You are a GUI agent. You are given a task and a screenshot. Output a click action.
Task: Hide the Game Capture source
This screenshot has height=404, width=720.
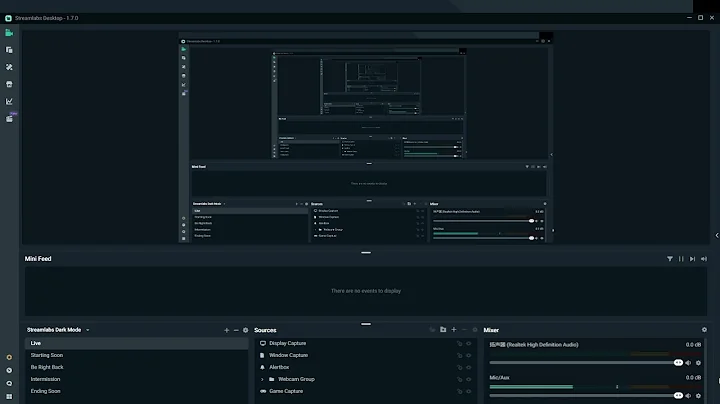tap(469, 391)
